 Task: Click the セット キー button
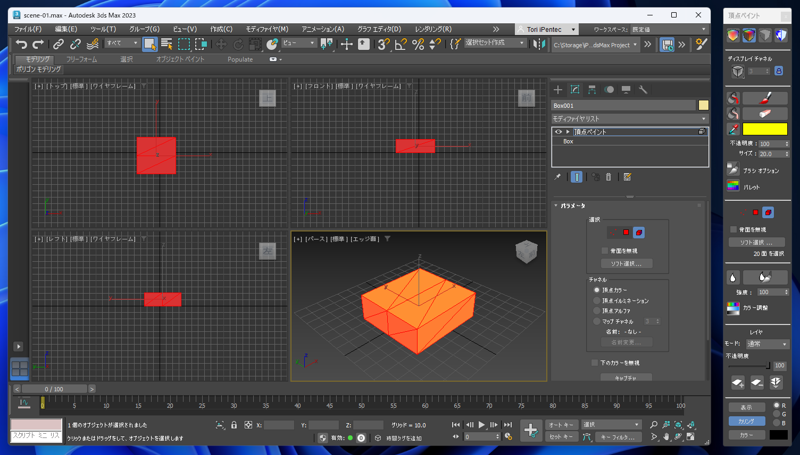pos(562,437)
